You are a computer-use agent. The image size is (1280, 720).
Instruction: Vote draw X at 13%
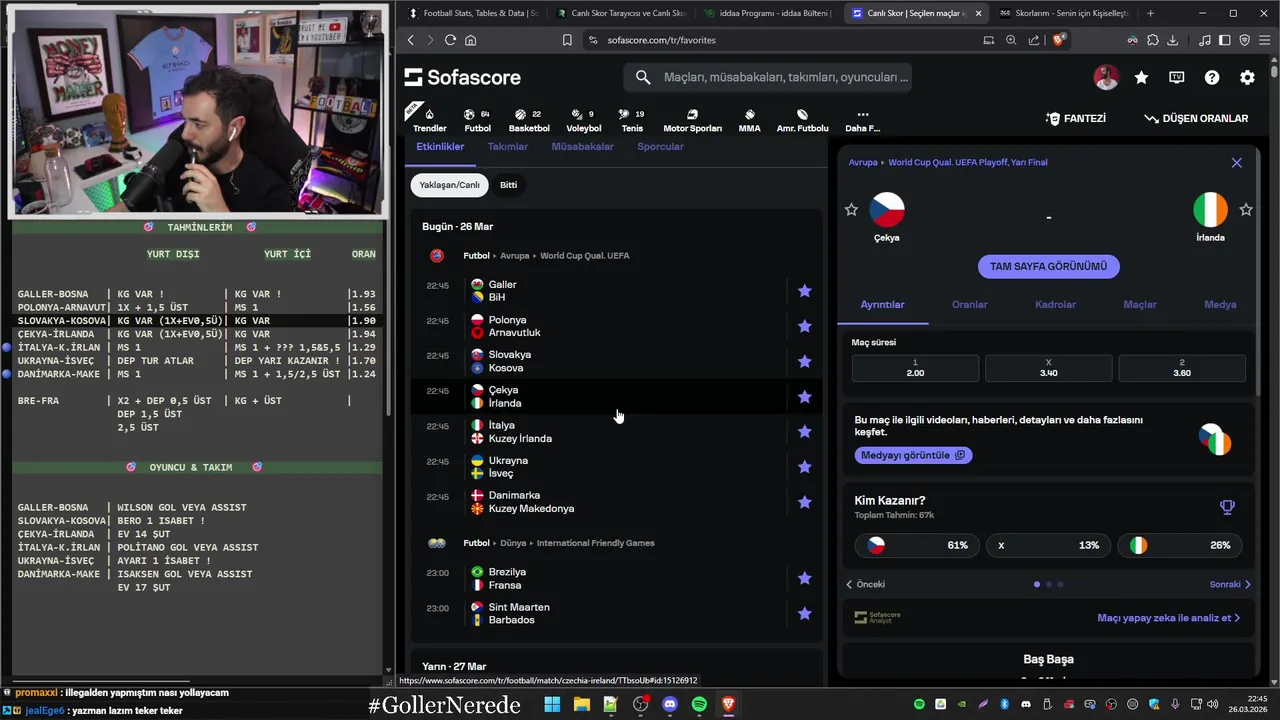coord(1048,545)
